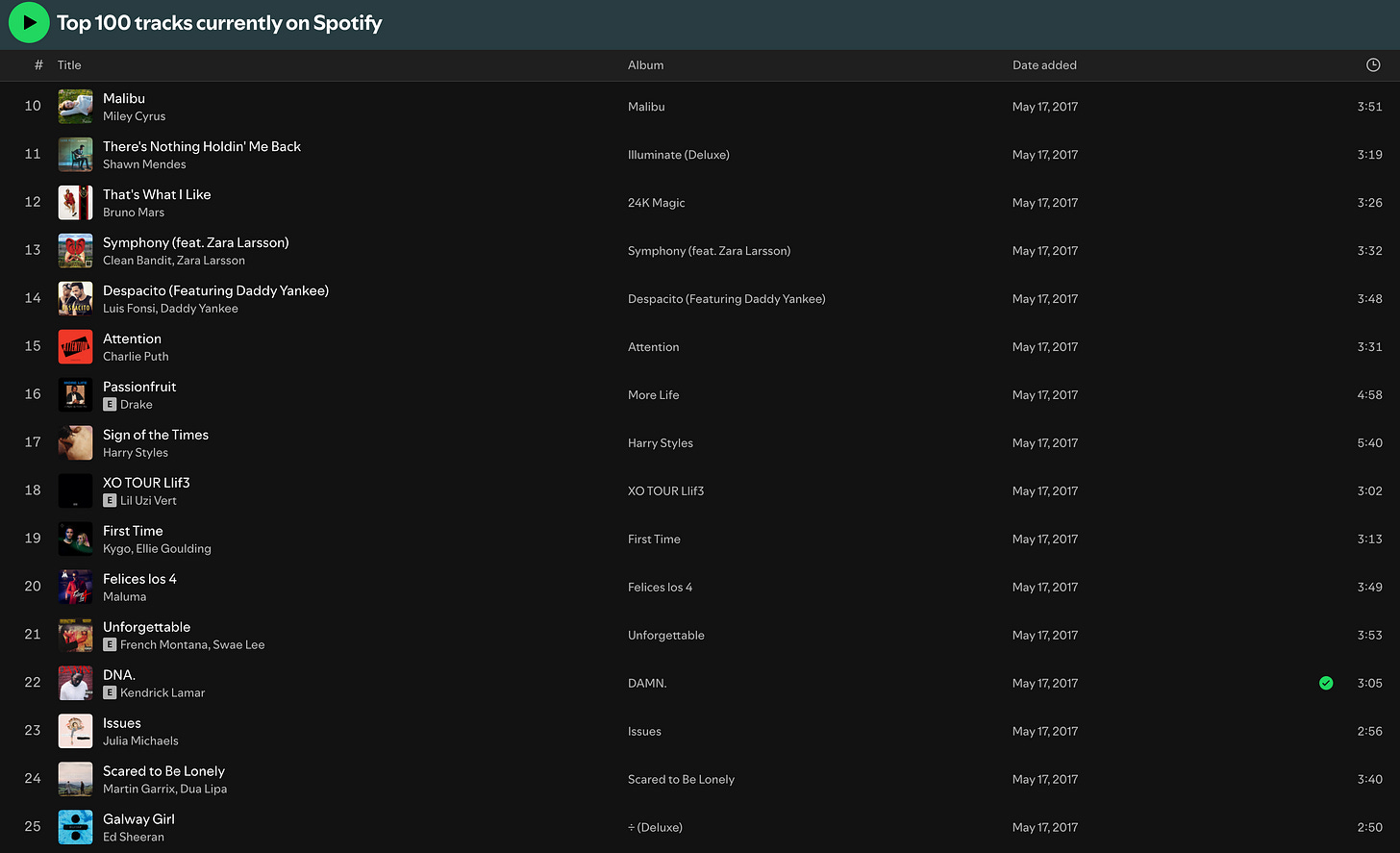Open artist Ed Sheeran link

click(x=134, y=838)
